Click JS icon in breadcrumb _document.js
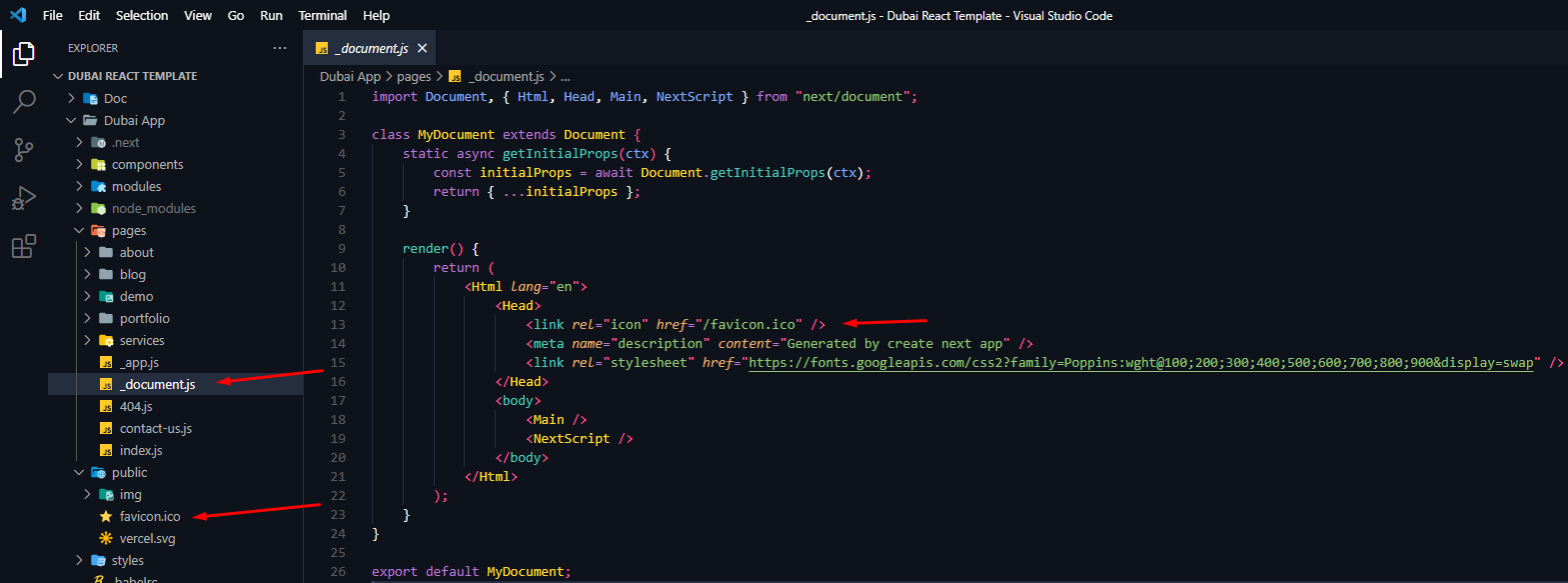Viewport: 1568px width, 583px height. click(x=455, y=77)
